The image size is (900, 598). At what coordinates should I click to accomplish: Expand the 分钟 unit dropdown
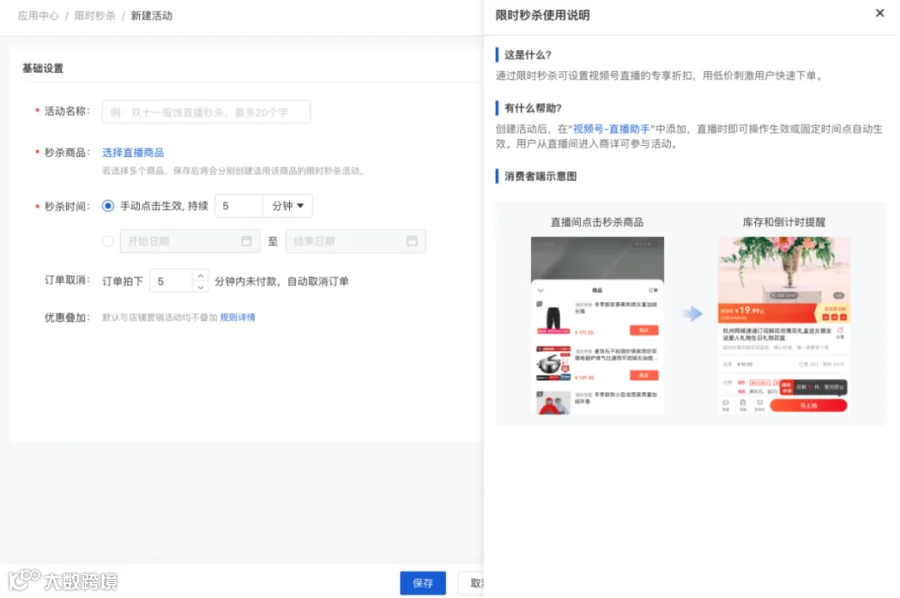[x=288, y=206]
